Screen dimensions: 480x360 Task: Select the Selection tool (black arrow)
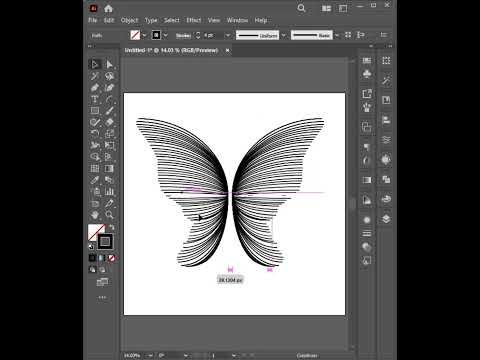tap(95, 64)
